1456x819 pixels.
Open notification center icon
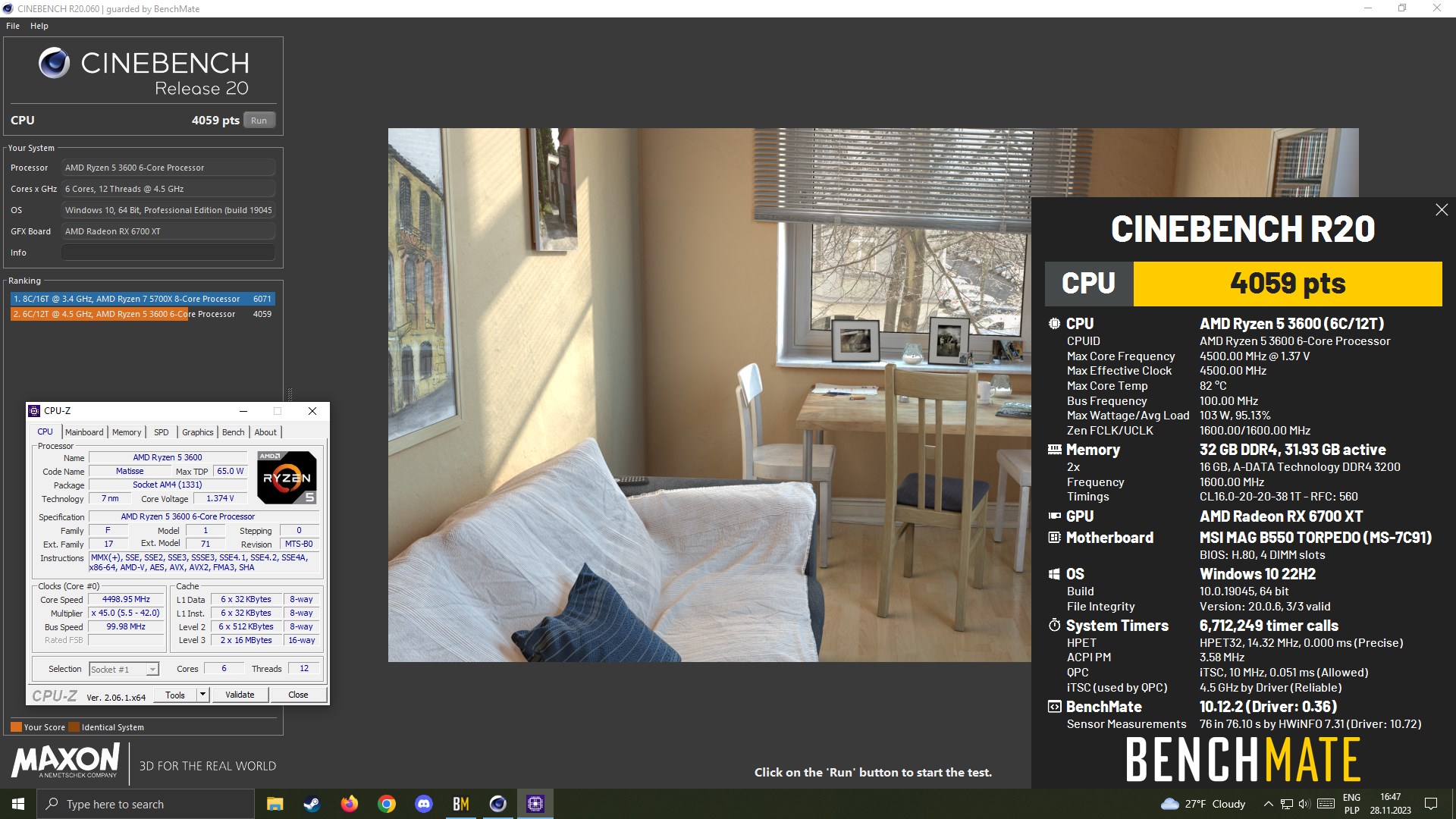click(x=1431, y=804)
